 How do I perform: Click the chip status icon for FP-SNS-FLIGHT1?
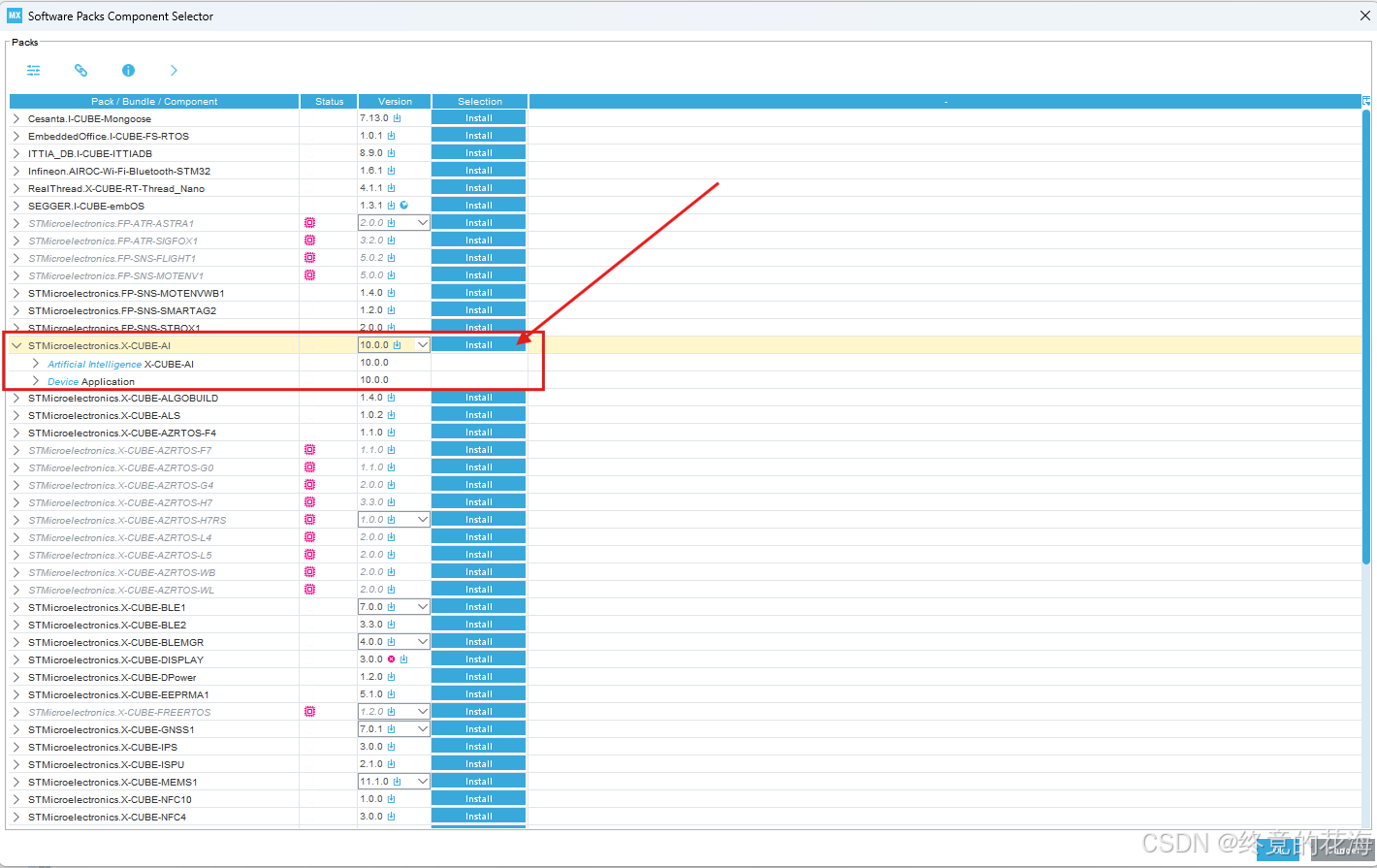click(310, 258)
